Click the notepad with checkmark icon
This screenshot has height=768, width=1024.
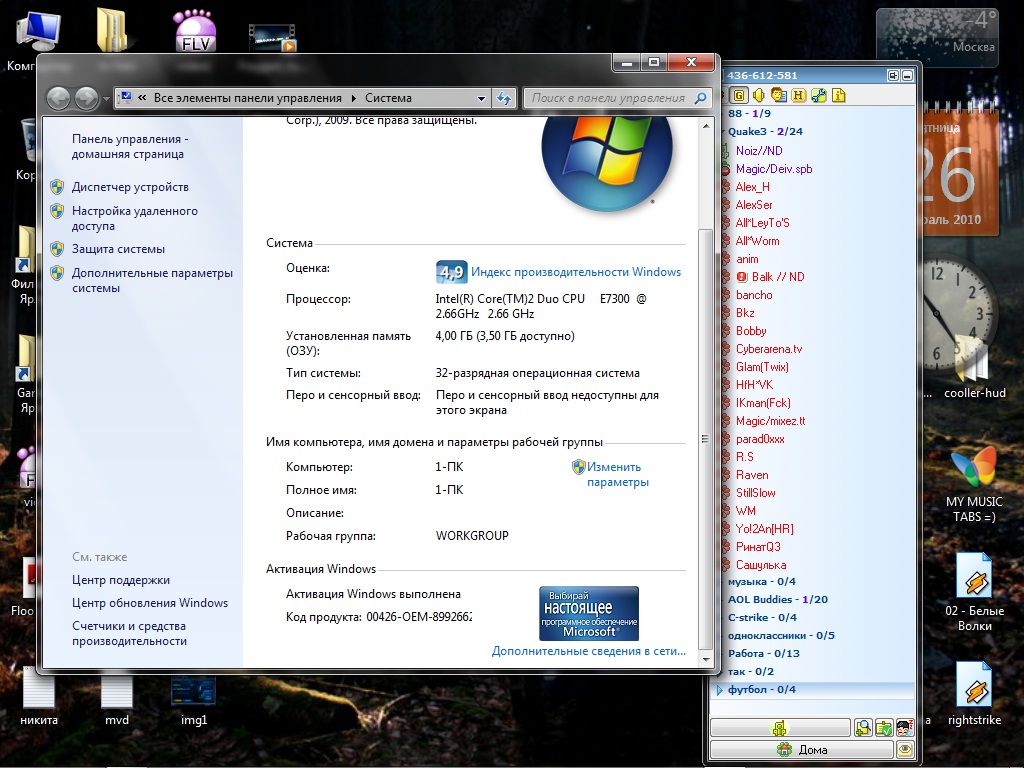tap(884, 728)
